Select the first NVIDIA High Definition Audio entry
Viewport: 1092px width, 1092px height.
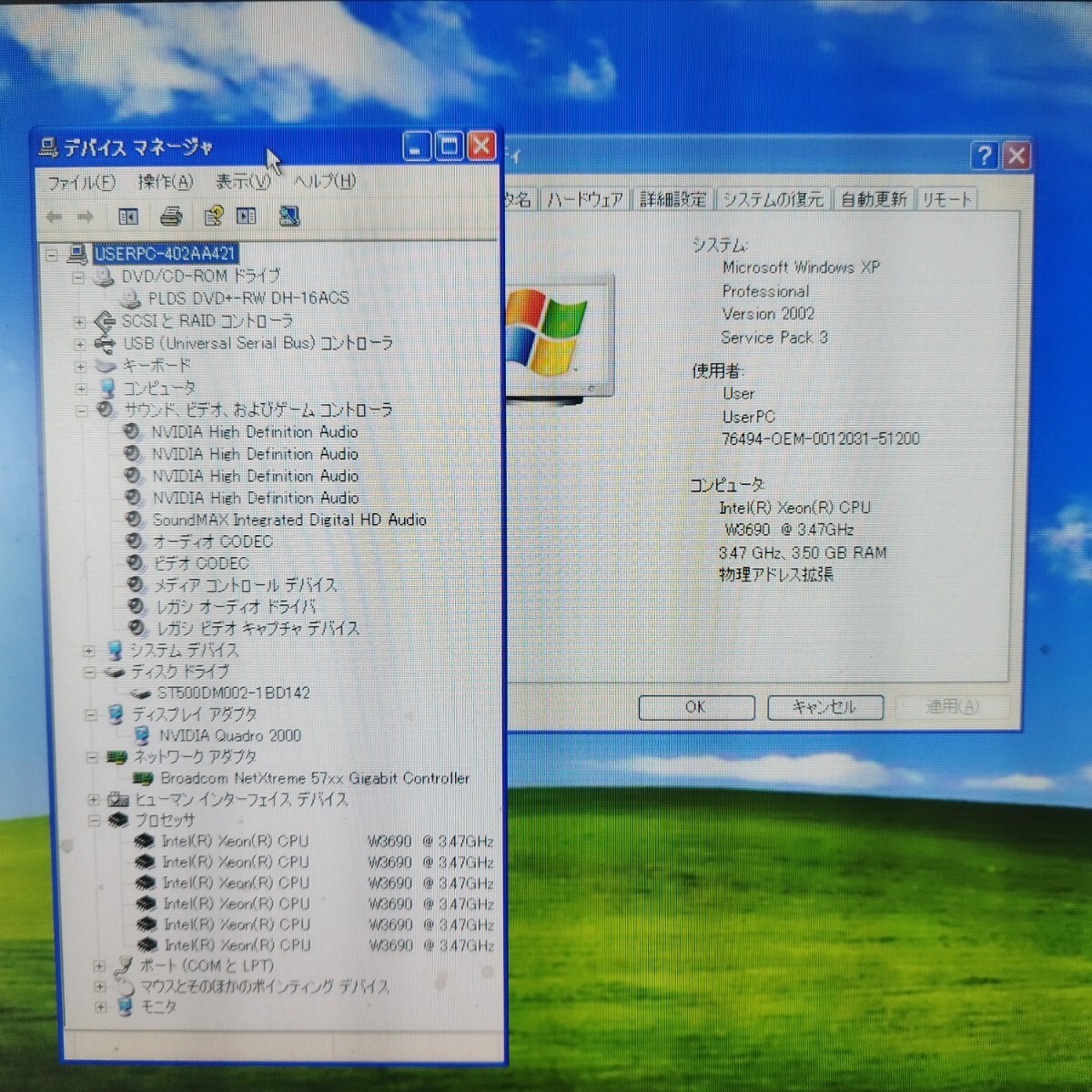tap(255, 432)
